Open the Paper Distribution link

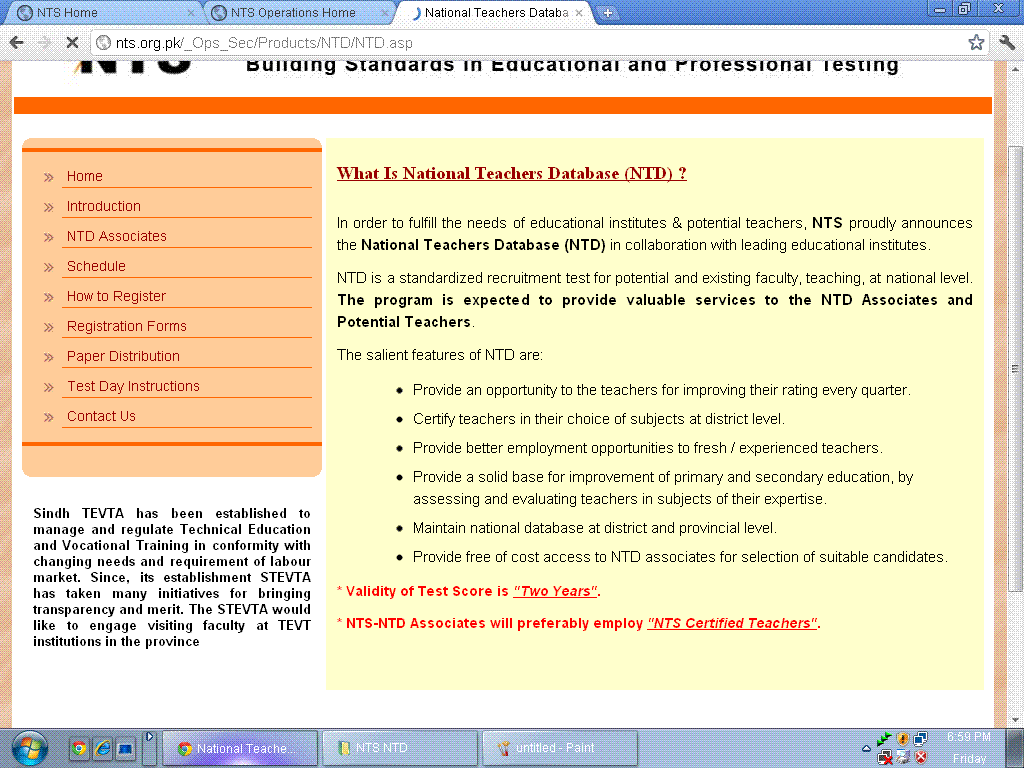point(123,357)
